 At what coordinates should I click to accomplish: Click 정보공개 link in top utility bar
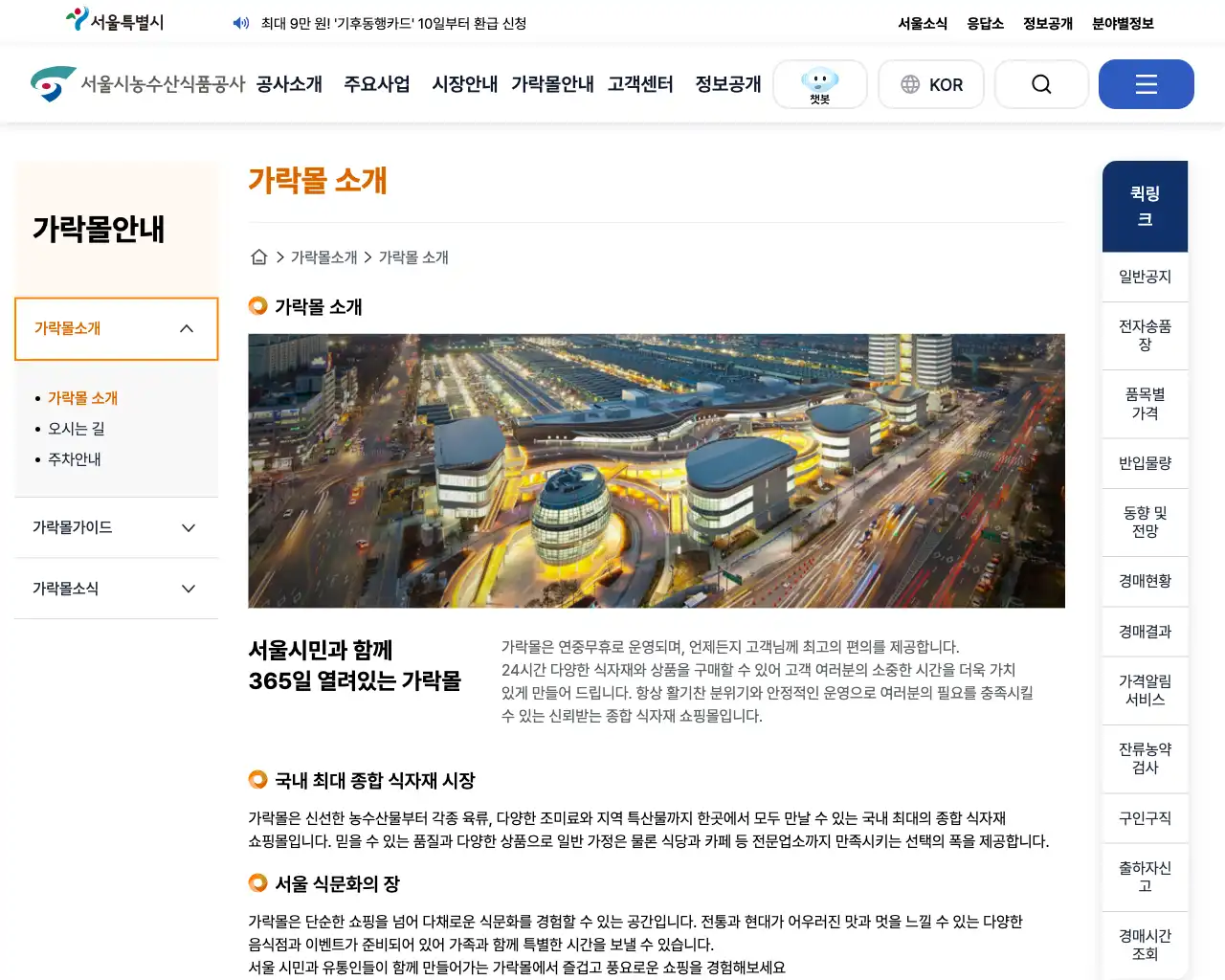point(1048,23)
